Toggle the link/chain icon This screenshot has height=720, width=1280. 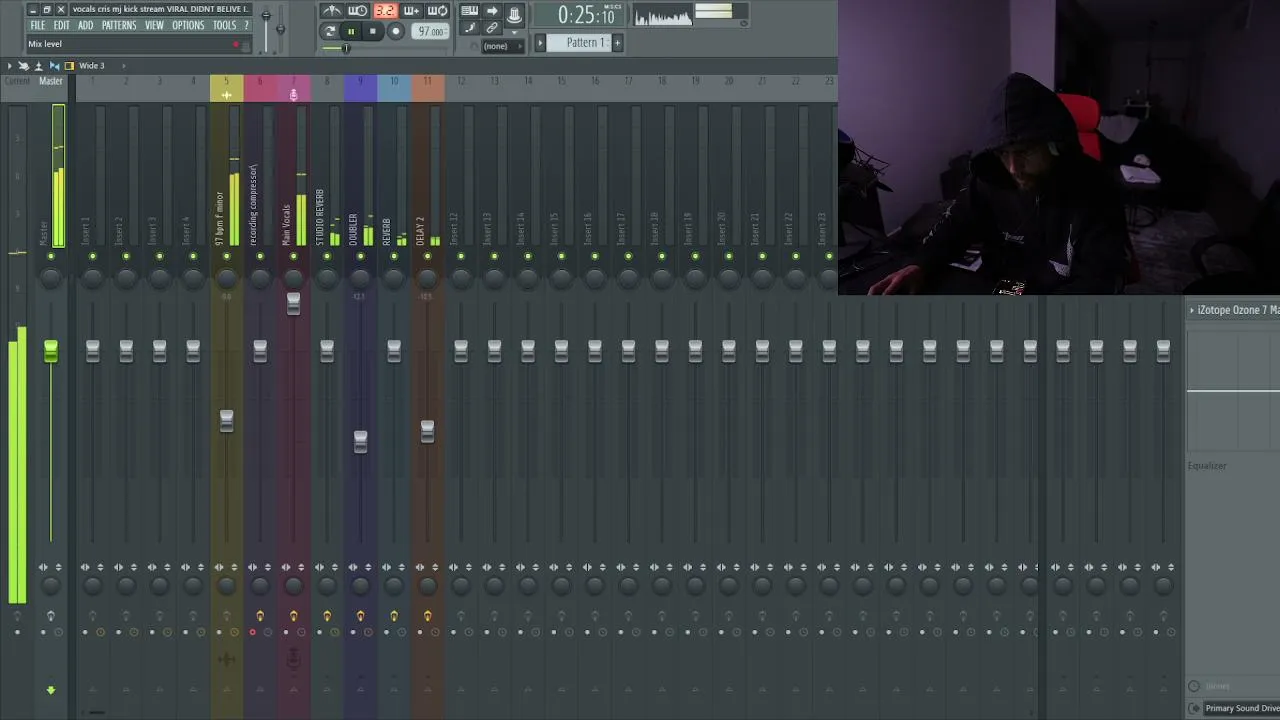(492, 29)
